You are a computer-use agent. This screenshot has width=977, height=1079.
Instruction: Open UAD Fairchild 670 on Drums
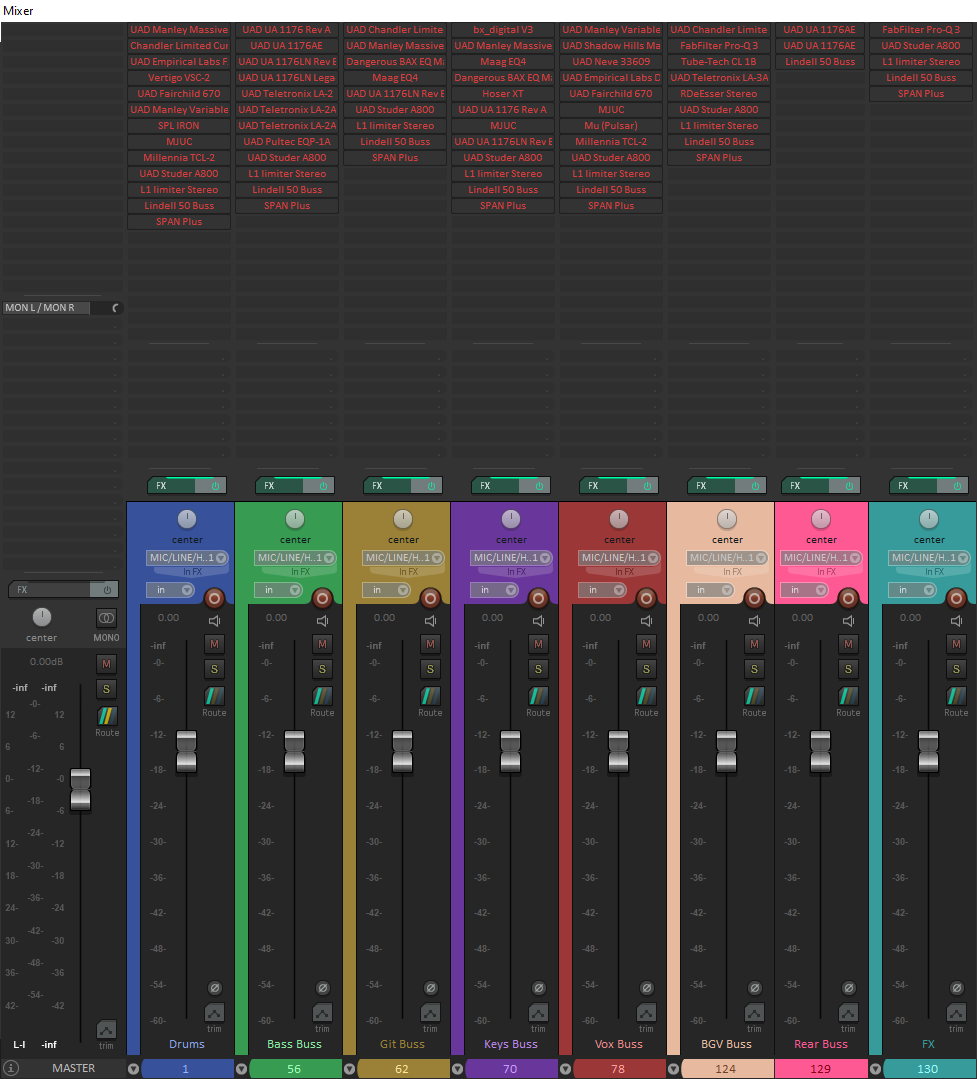[179, 94]
